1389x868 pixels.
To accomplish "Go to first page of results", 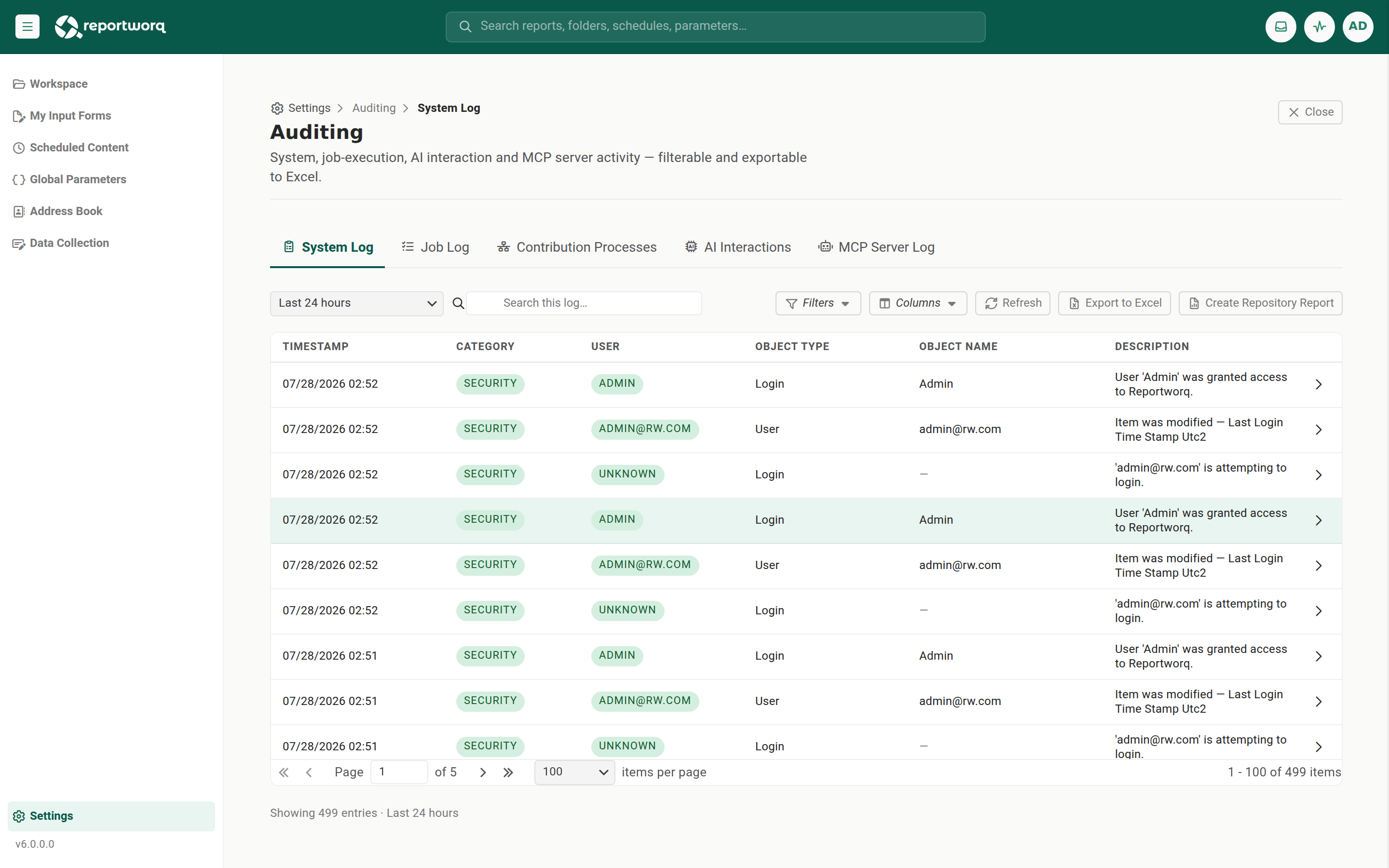I will tap(284, 772).
